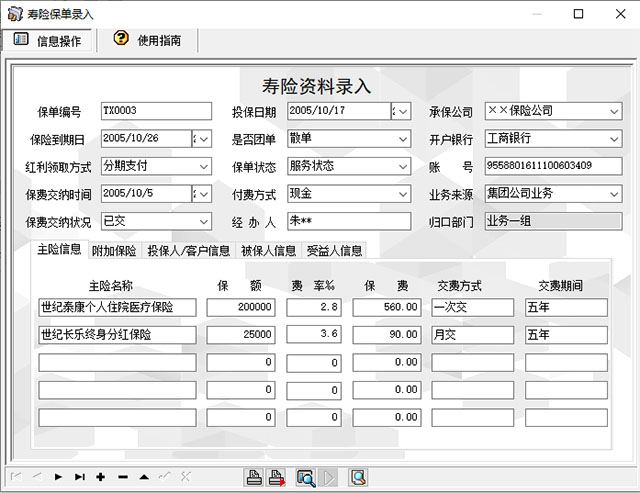Go to first record navigation arrow
This screenshot has width=640, height=493.
click(16, 477)
